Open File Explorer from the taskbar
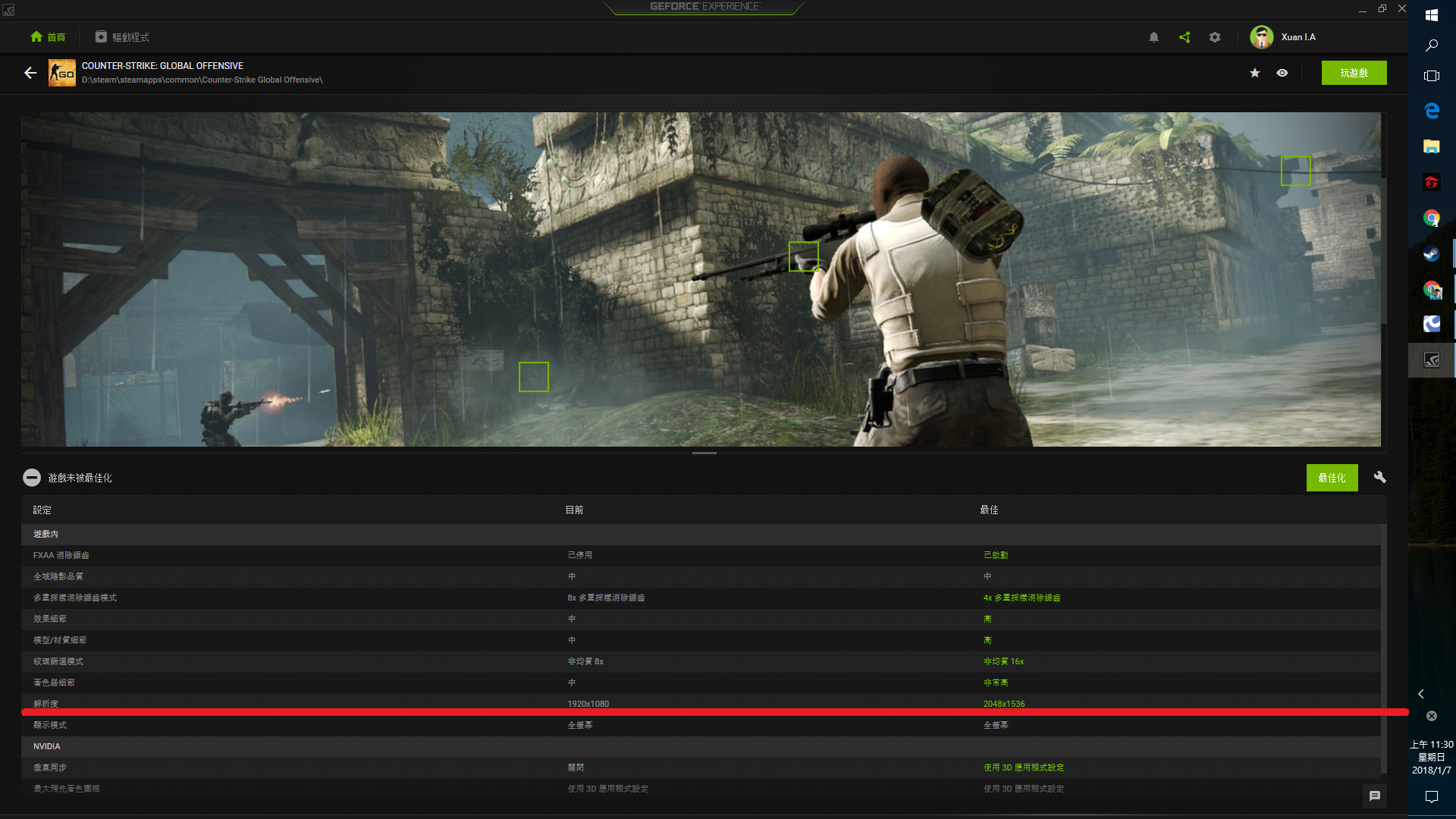Viewport: 1456px width, 819px height. [1432, 146]
